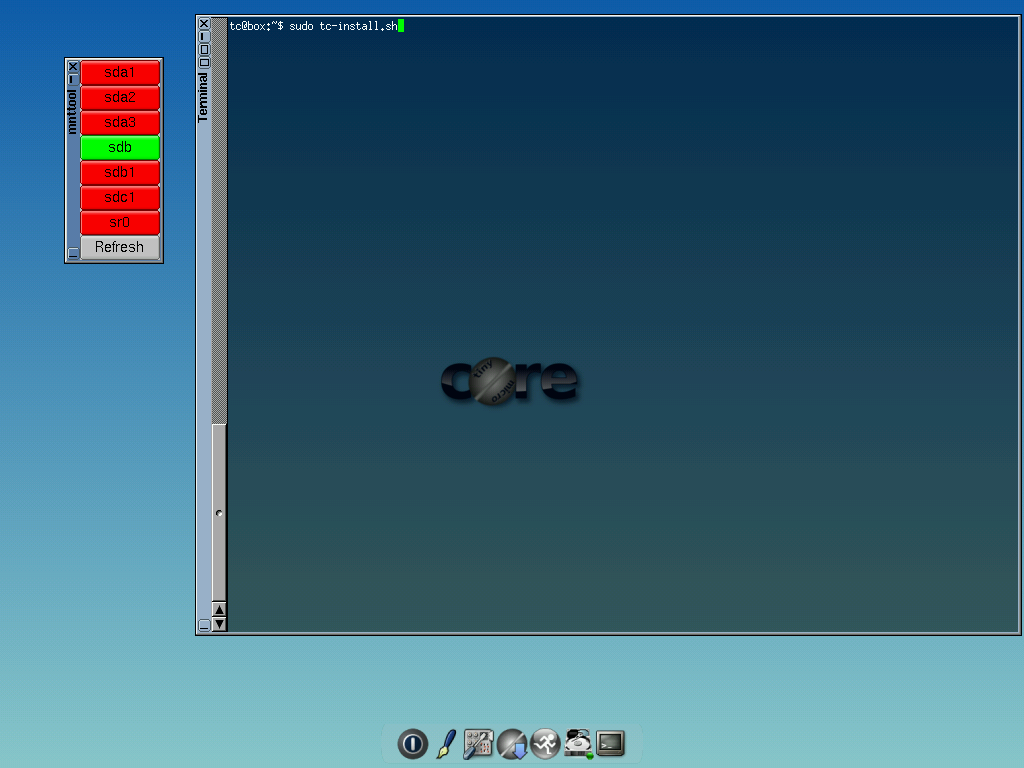This screenshot has width=1024, height=768.
Task: Unmount the green sdb device
Action: click(120, 148)
